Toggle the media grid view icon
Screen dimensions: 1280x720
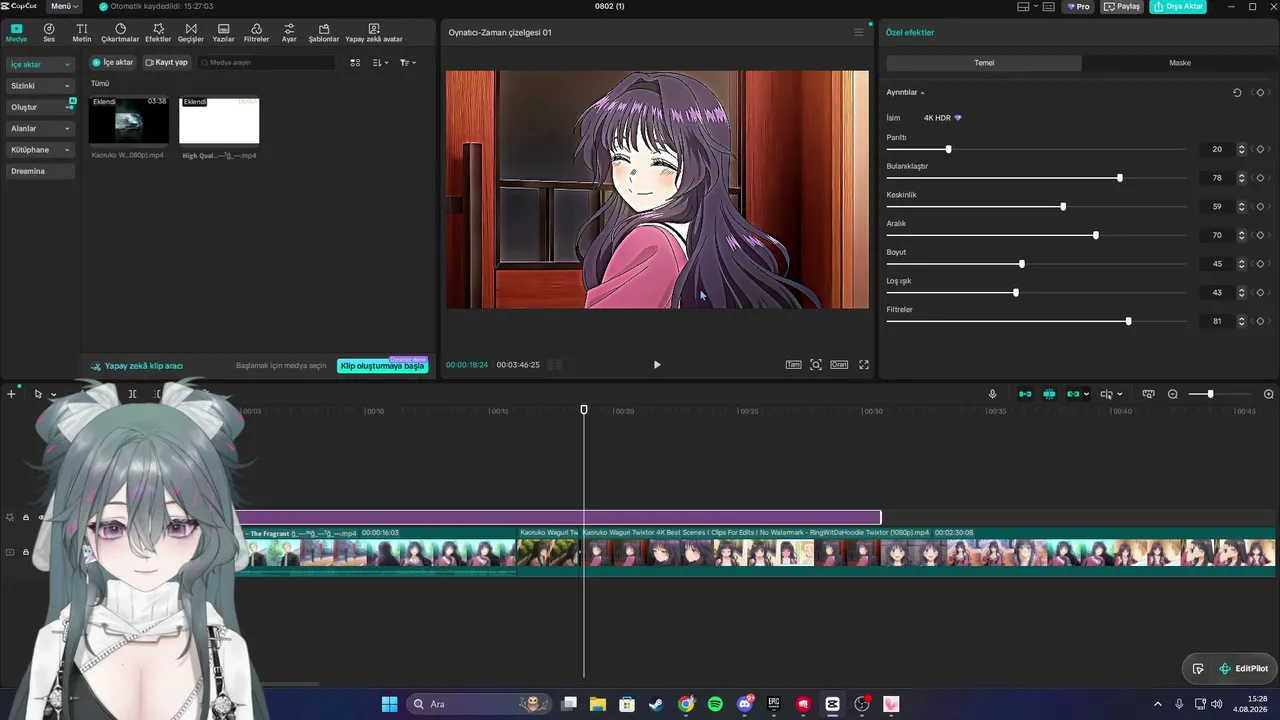355,62
